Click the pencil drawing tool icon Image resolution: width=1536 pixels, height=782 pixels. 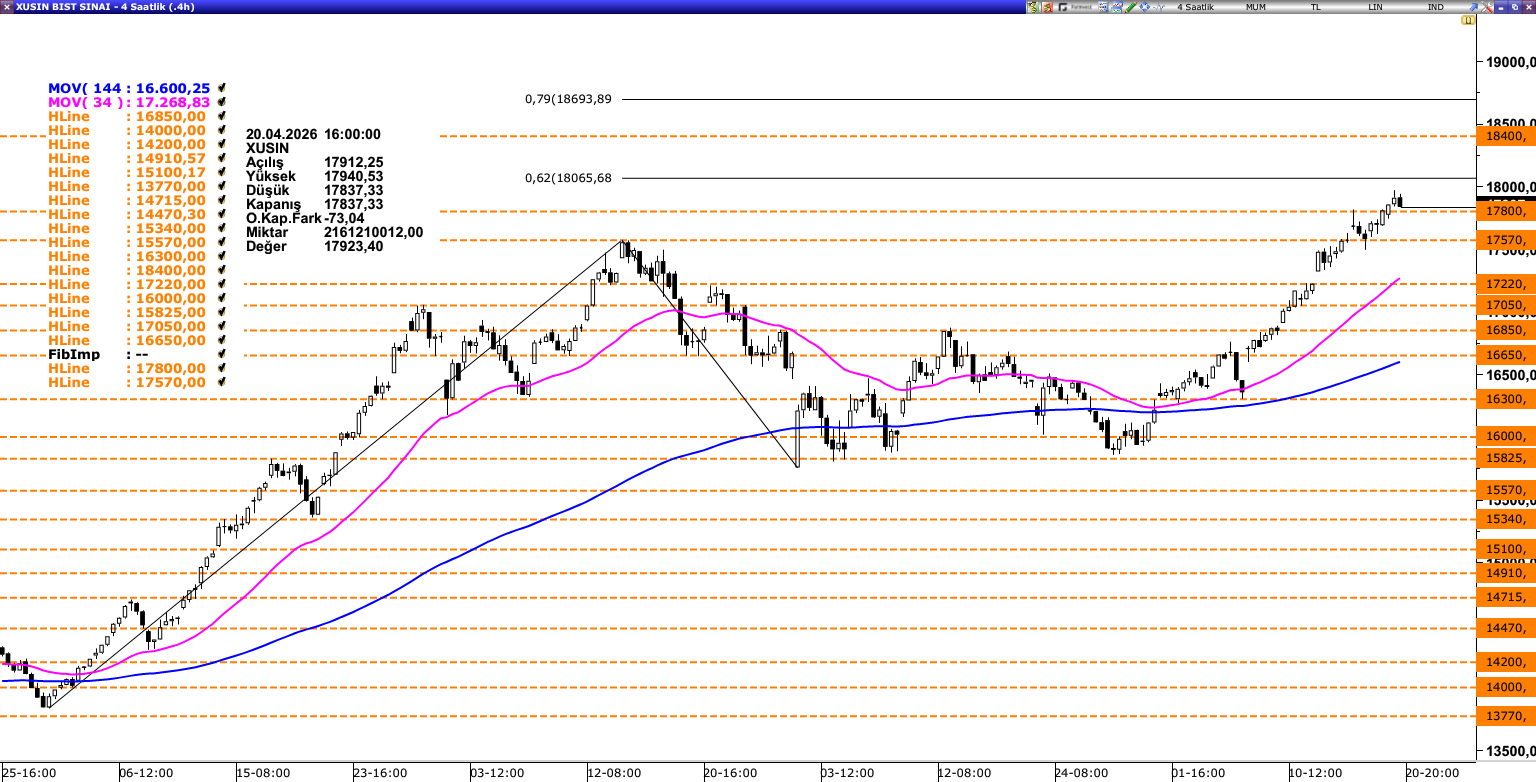click(x=1130, y=7)
